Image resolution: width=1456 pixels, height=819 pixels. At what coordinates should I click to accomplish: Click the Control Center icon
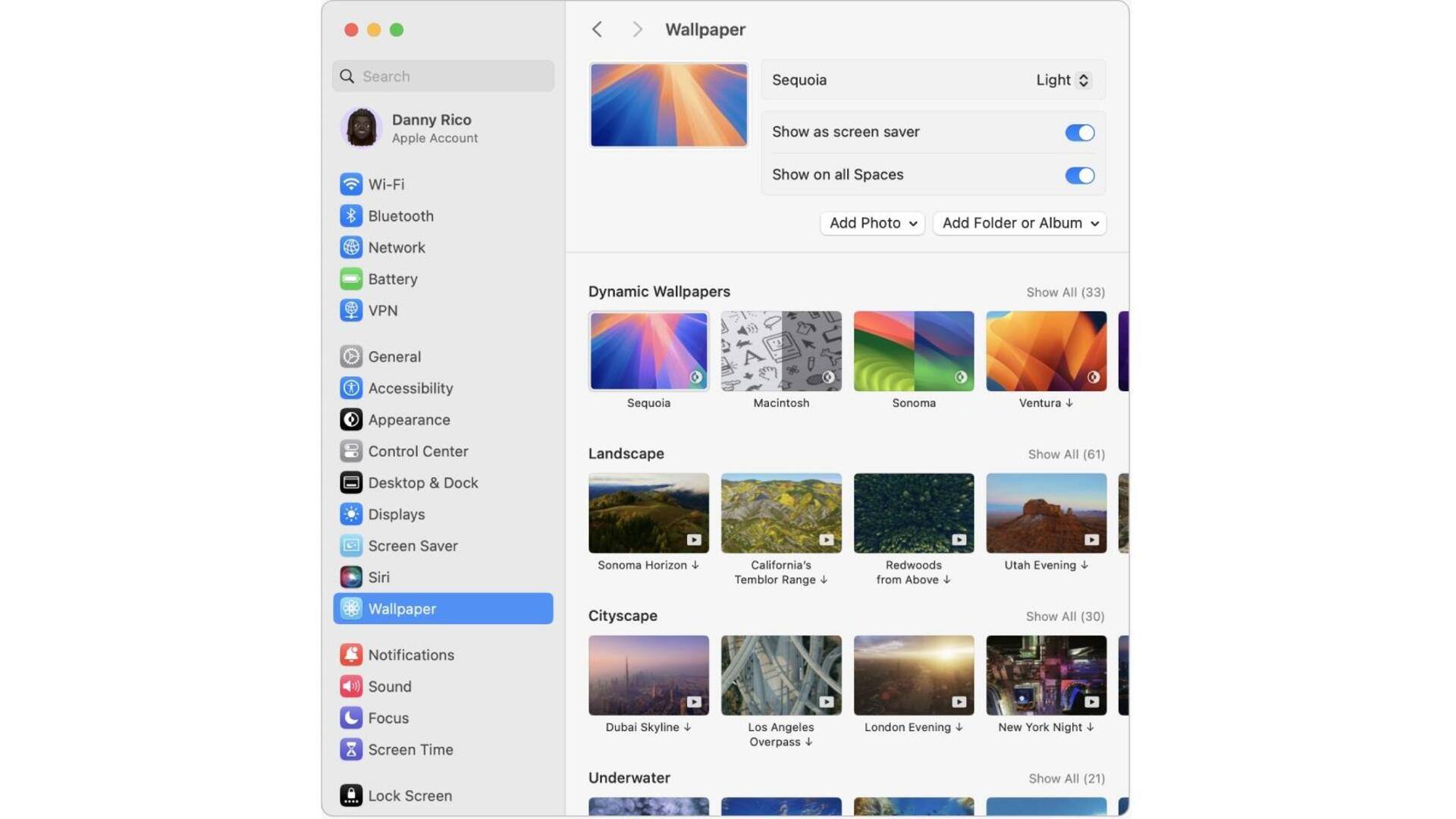click(x=350, y=451)
